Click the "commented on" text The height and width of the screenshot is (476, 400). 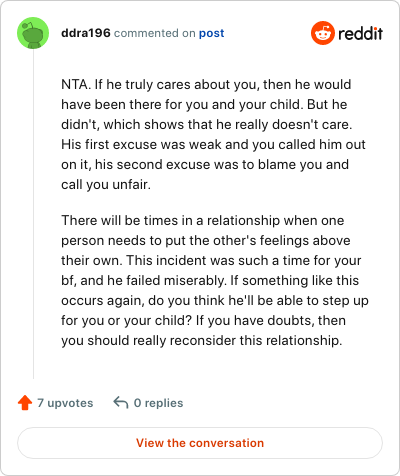(155, 33)
